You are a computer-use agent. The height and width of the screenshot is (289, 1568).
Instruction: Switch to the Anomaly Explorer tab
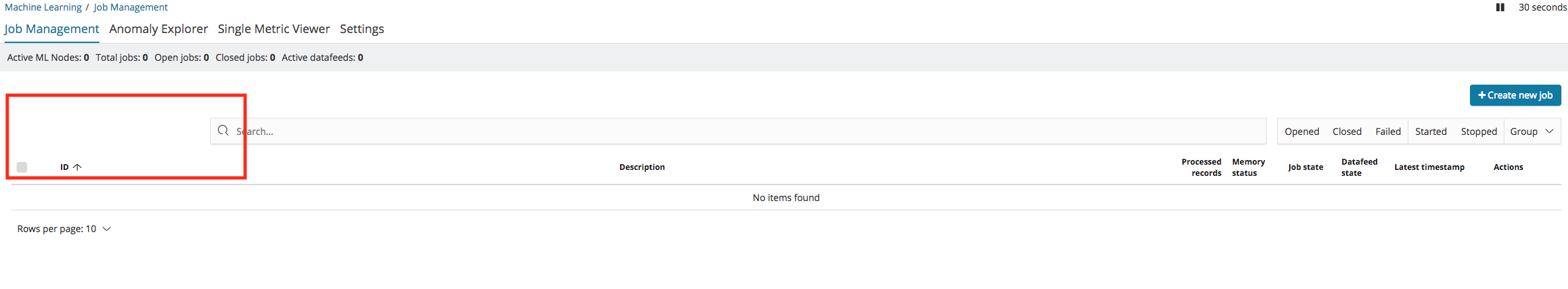coord(158,29)
